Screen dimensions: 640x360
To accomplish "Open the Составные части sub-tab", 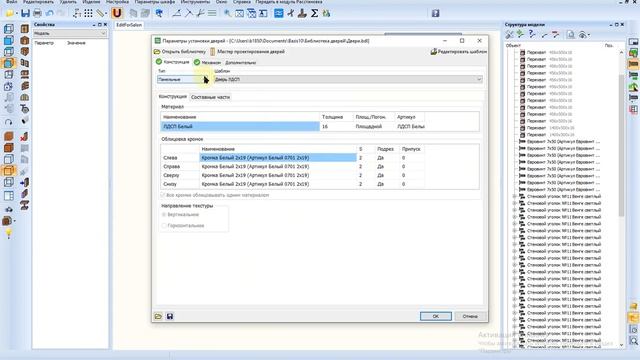I will coord(210,97).
